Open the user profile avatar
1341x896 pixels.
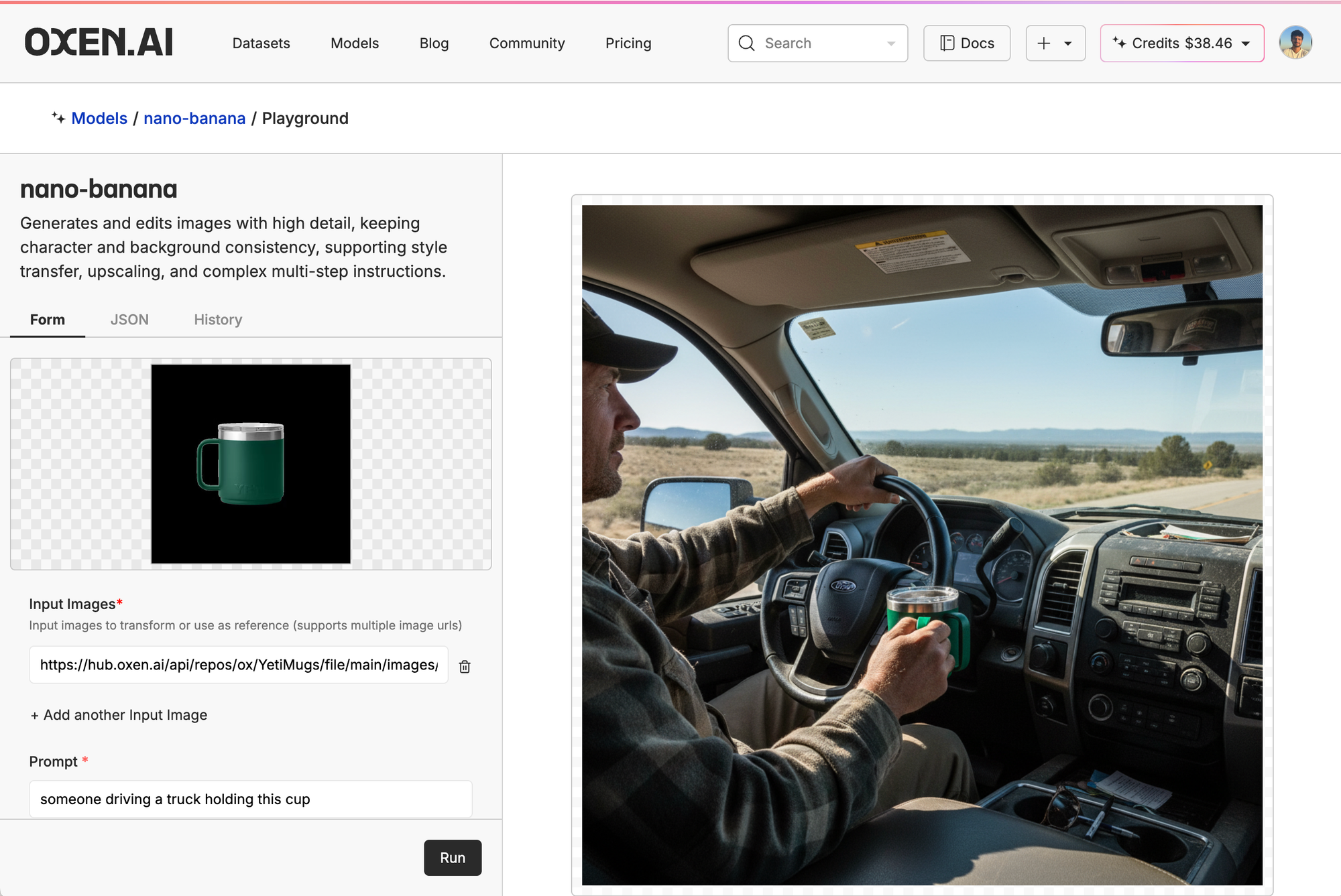click(1295, 43)
